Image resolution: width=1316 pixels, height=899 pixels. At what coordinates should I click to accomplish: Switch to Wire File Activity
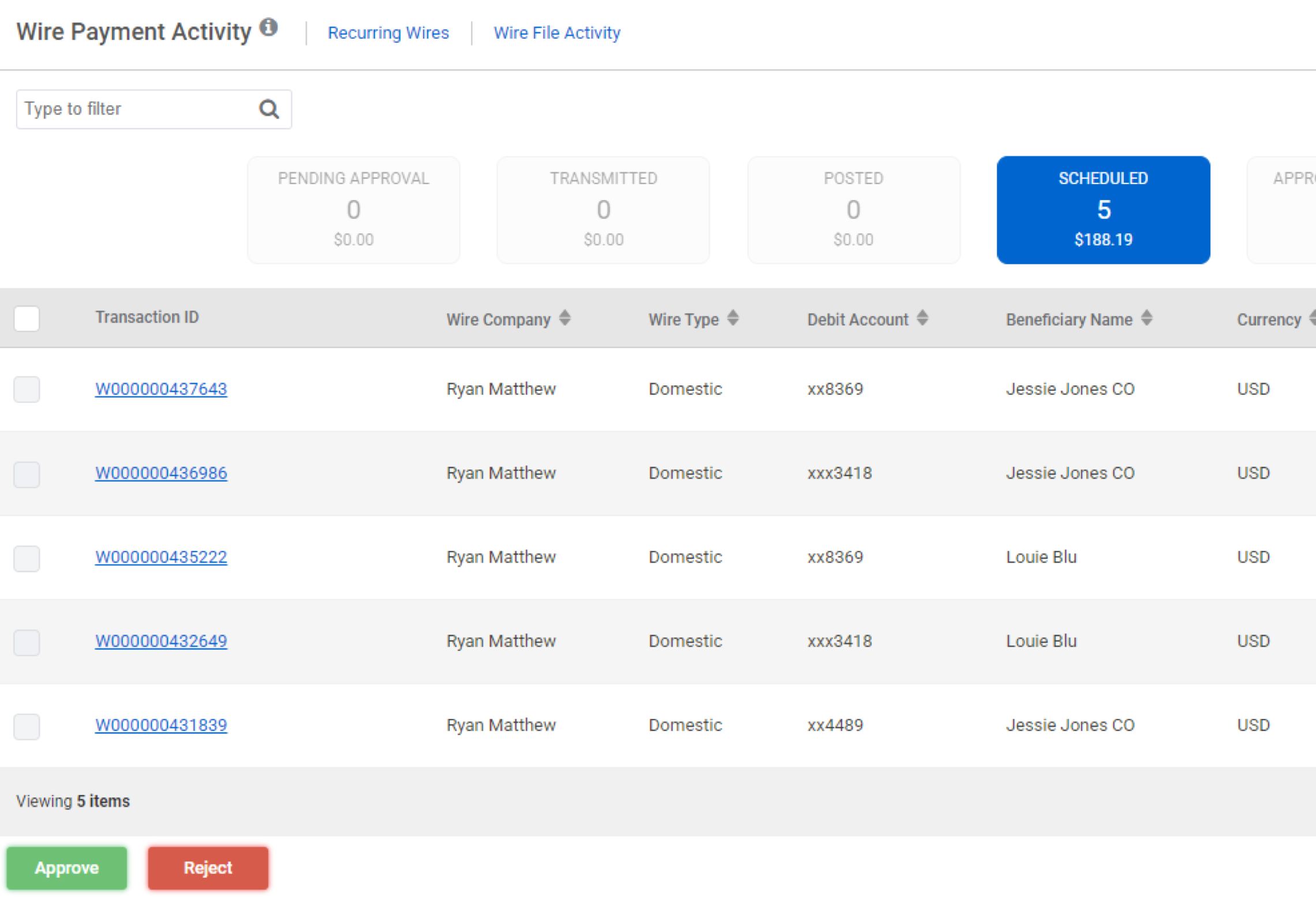point(556,33)
